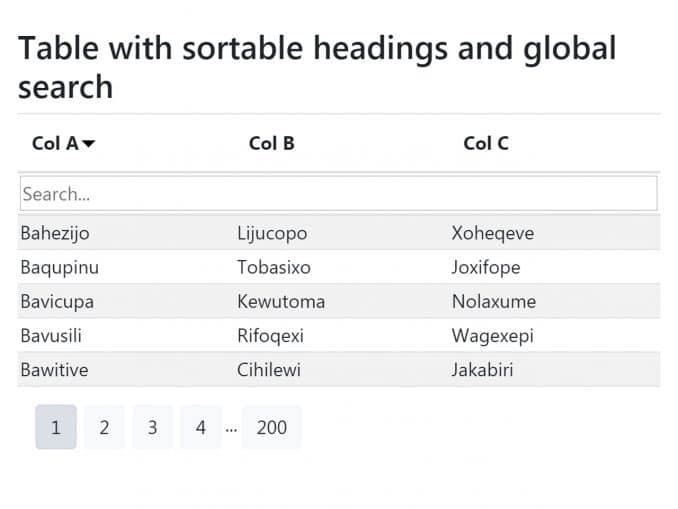The image size is (678, 509).
Task: Sort table by Col A heading
Action: click(55, 143)
